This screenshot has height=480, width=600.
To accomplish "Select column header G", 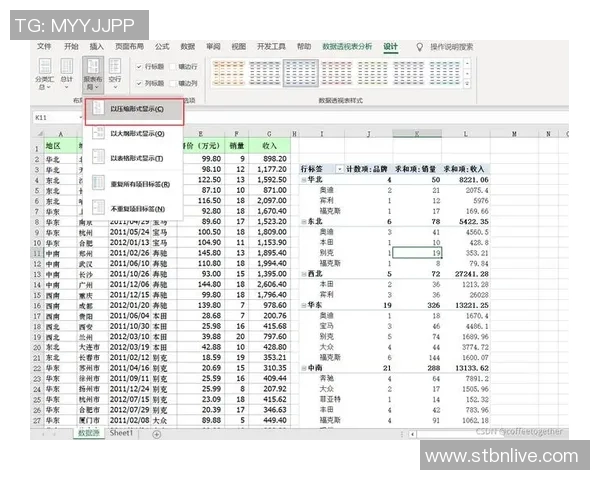I will (x=269, y=134).
